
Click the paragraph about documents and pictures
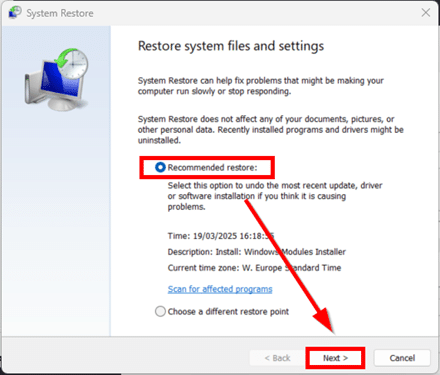tap(271, 130)
